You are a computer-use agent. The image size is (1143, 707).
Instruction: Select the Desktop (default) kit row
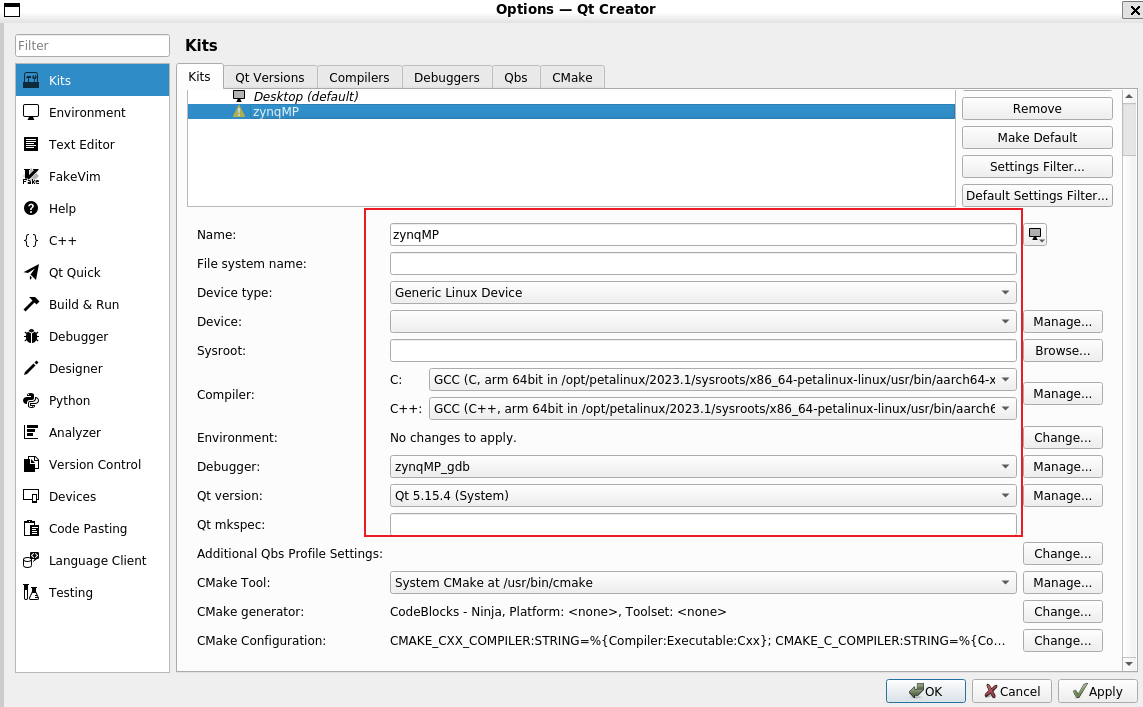571,96
